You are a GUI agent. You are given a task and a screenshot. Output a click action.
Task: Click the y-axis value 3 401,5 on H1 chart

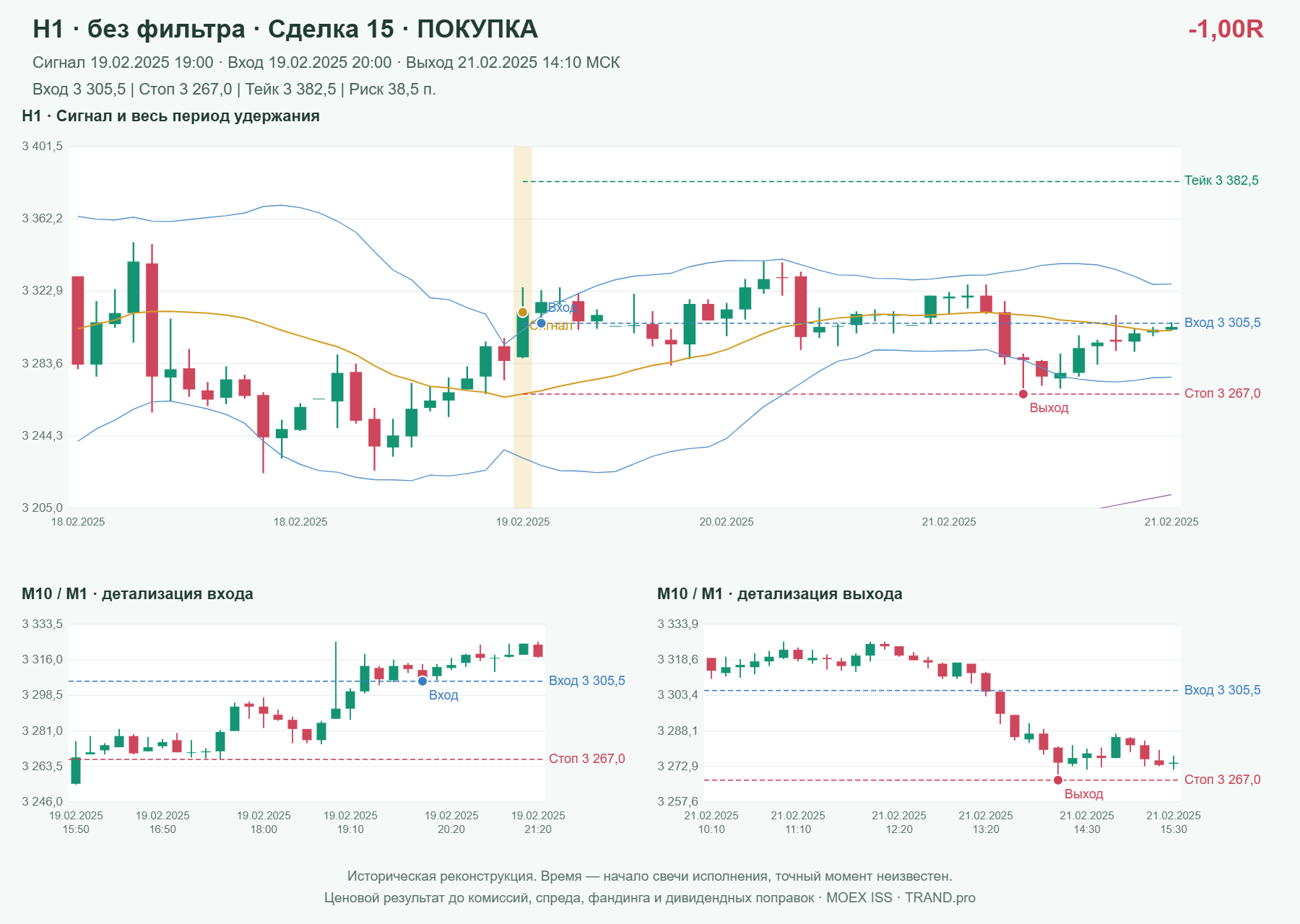[43, 147]
